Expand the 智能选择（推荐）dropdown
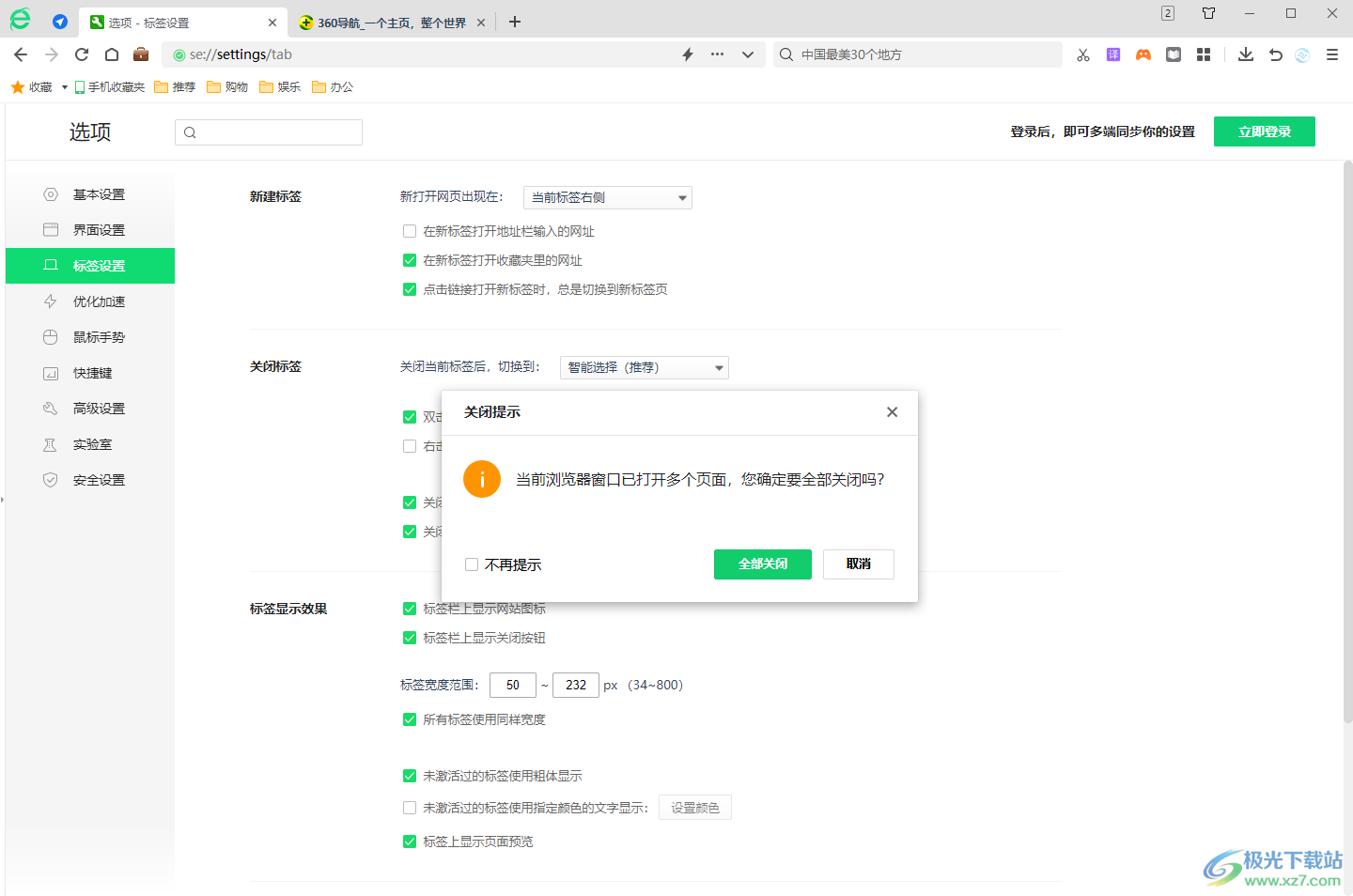Image resolution: width=1353 pixels, height=896 pixels. pos(645,367)
